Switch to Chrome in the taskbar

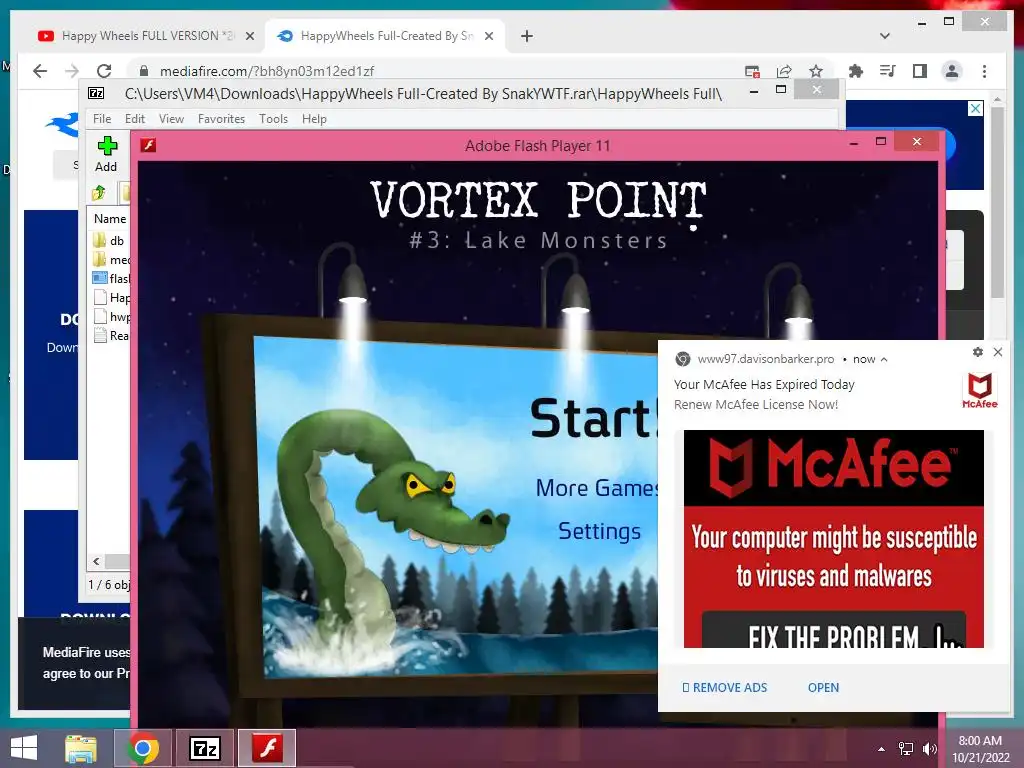click(142, 748)
